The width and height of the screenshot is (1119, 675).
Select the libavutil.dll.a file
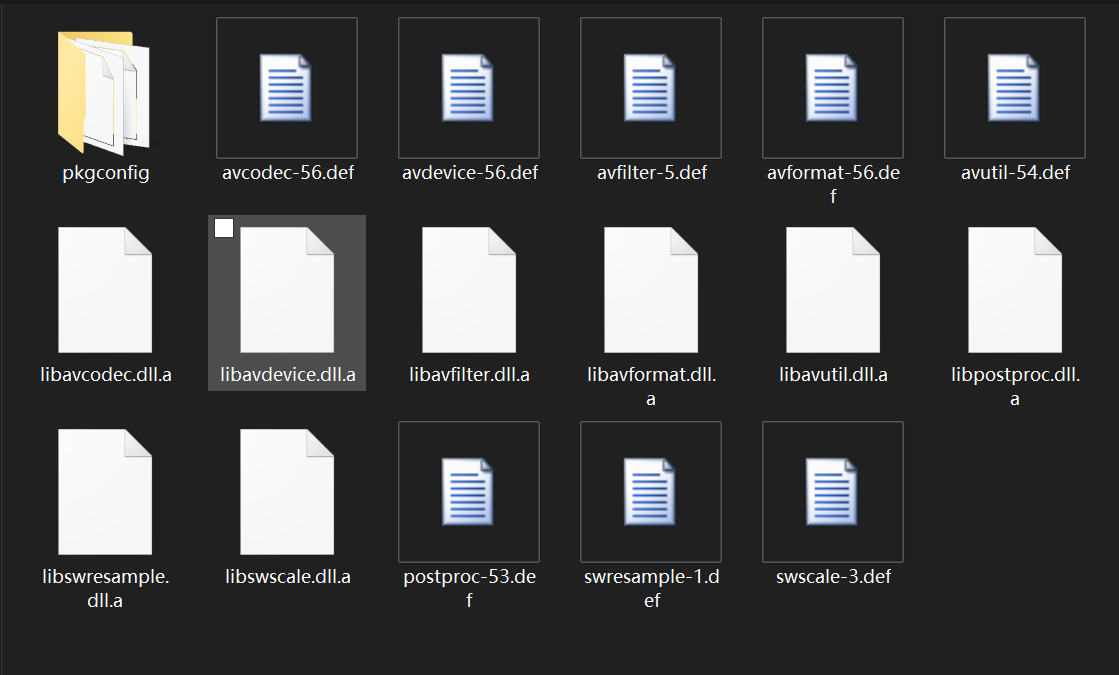pos(833,290)
